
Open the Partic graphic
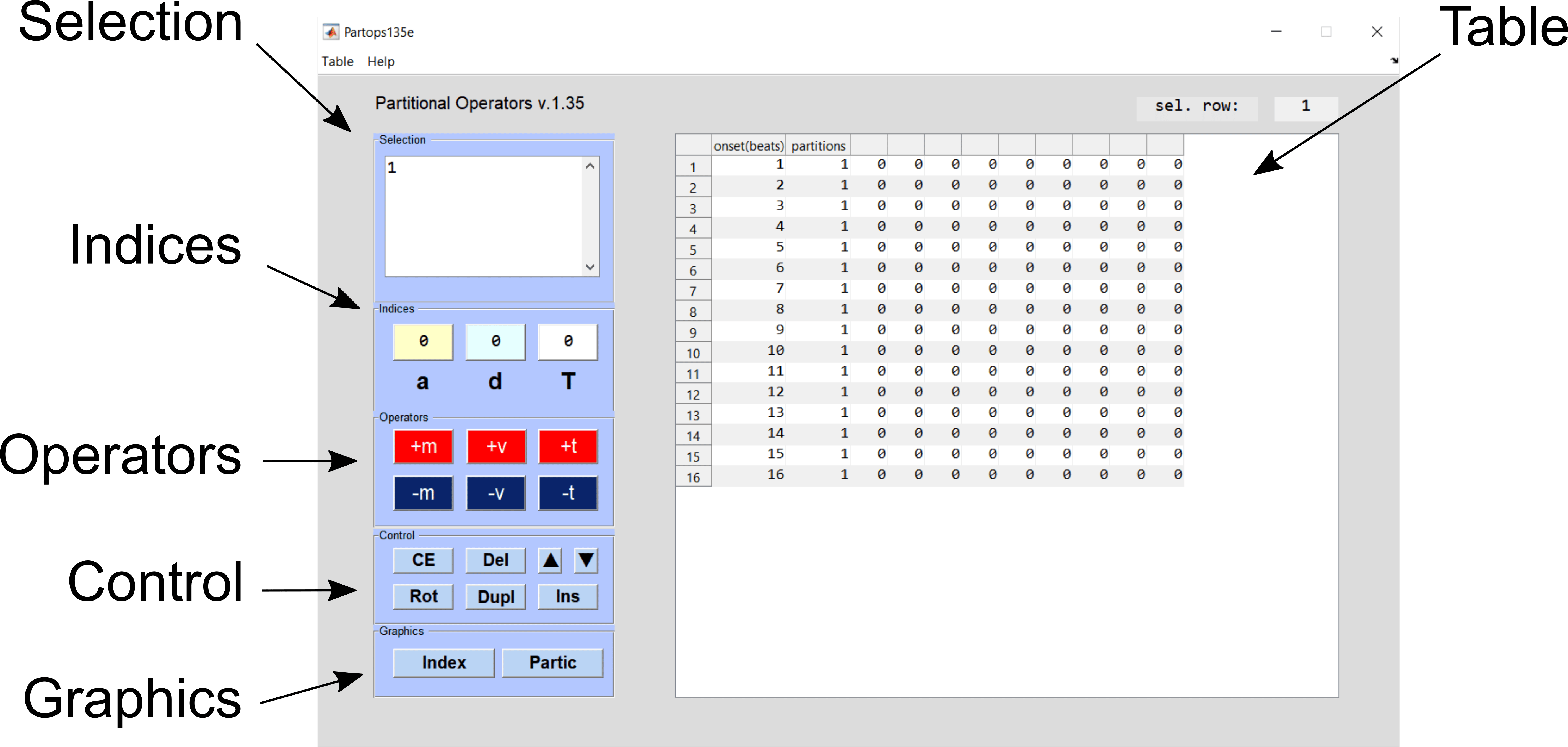click(x=553, y=663)
